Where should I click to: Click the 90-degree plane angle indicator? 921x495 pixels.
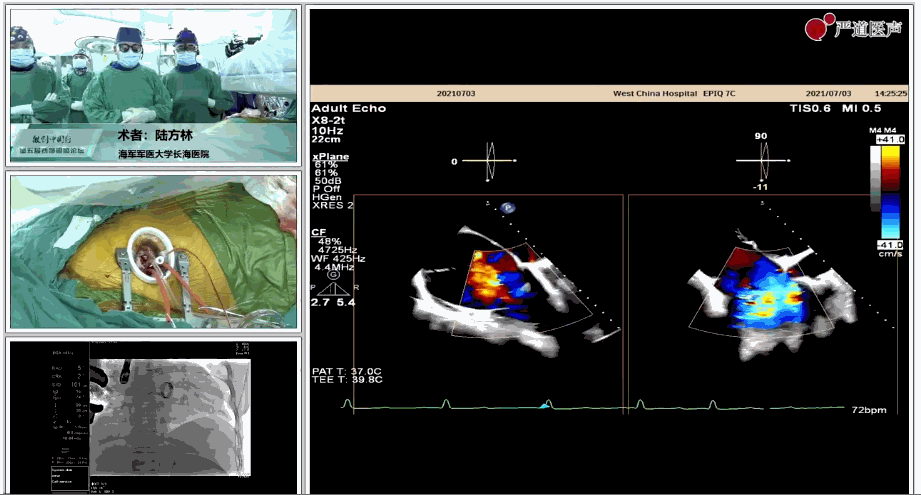pos(762,158)
